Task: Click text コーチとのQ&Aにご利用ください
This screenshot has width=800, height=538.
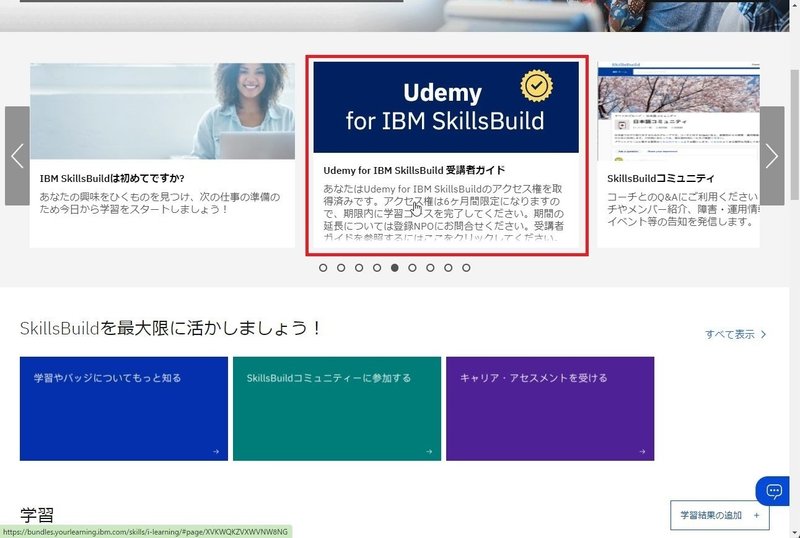Action: [683, 197]
